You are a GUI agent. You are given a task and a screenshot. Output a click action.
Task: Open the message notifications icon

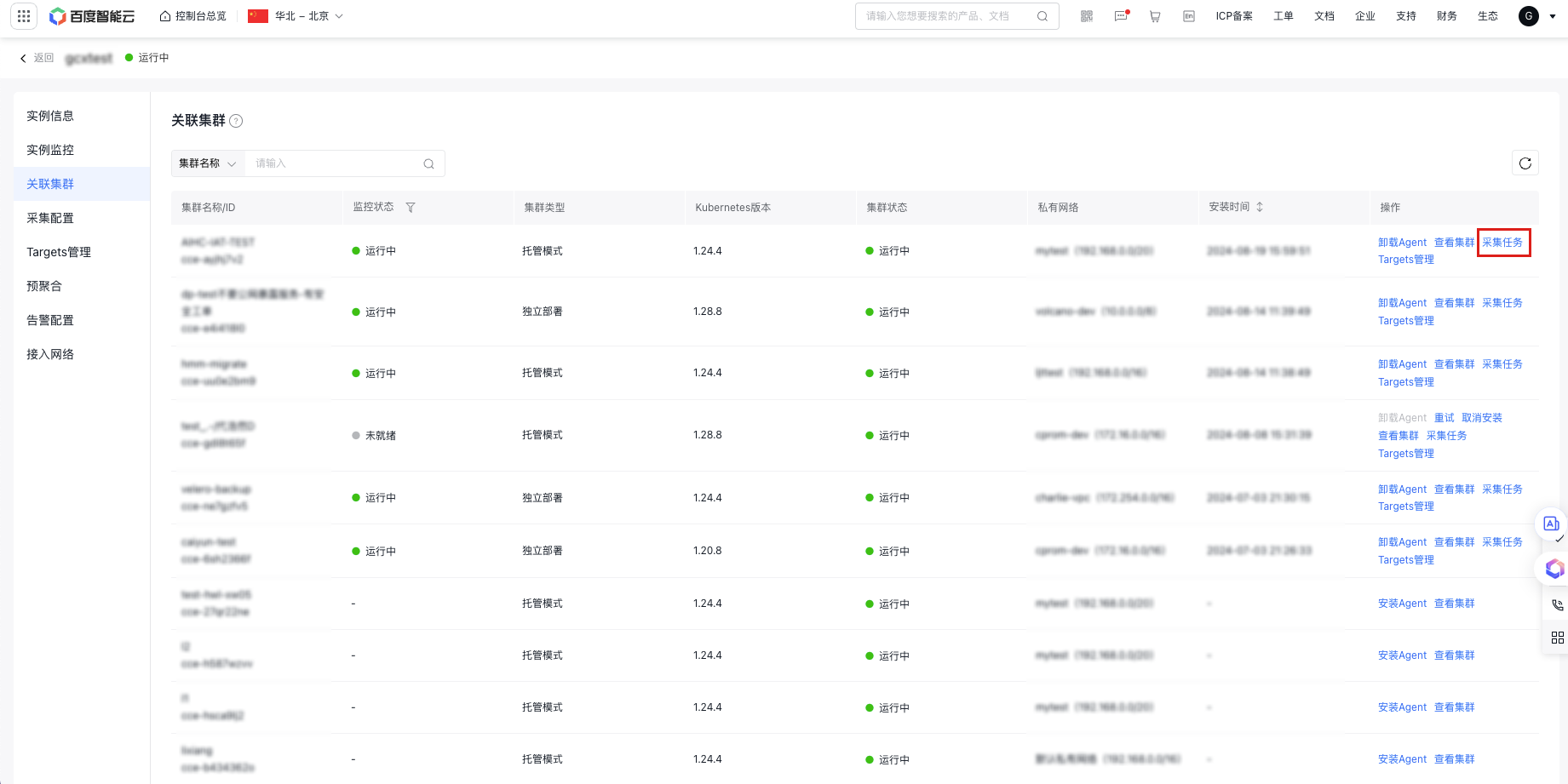click(1121, 16)
